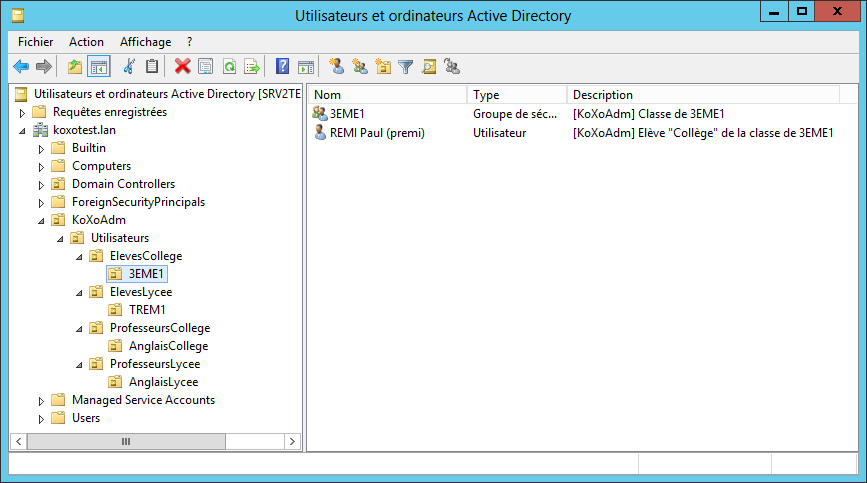867x483 pixels.
Task: Create a new user with toolbar icon
Action: [336, 67]
